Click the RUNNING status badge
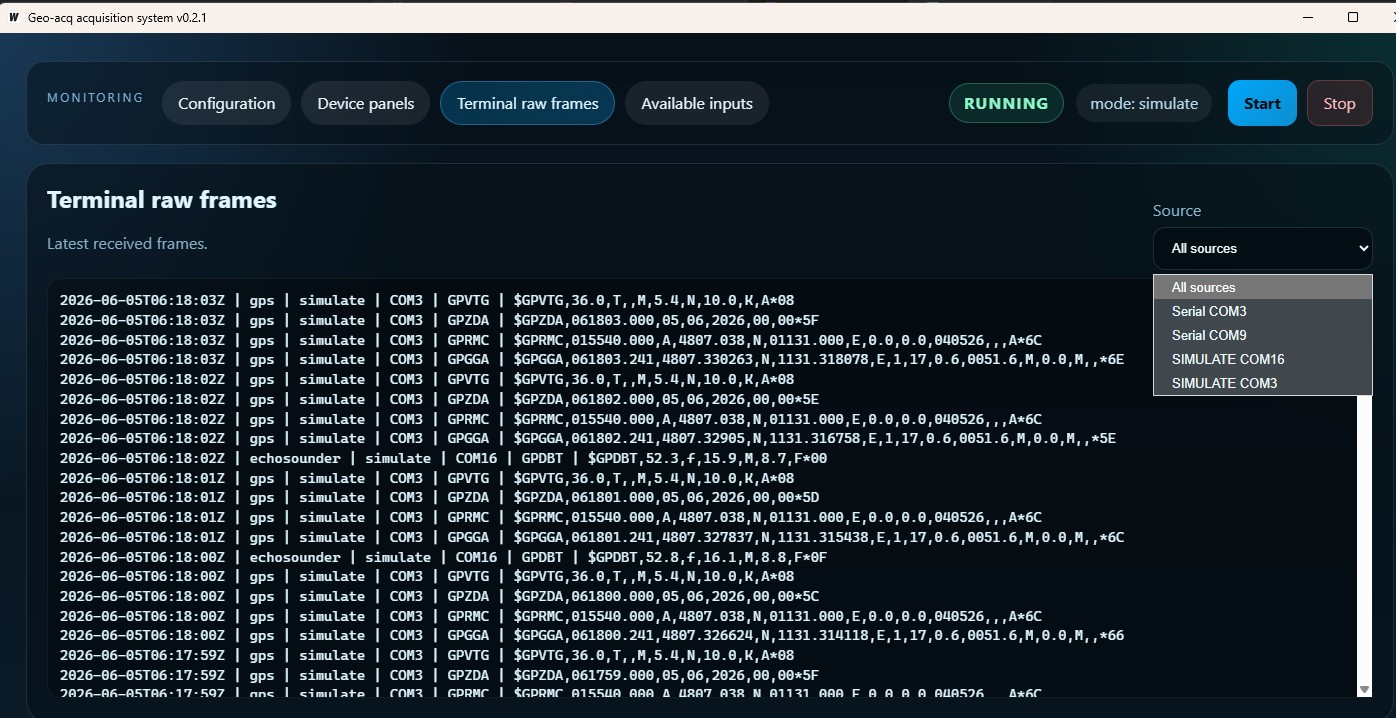1396x718 pixels. [x=1006, y=103]
